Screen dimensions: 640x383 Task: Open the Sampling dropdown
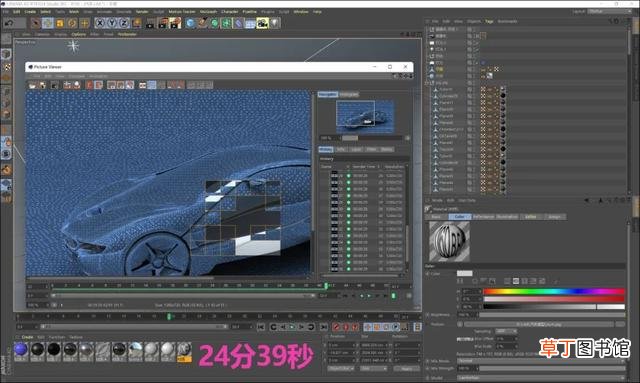pyautogui.click(x=507, y=332)
